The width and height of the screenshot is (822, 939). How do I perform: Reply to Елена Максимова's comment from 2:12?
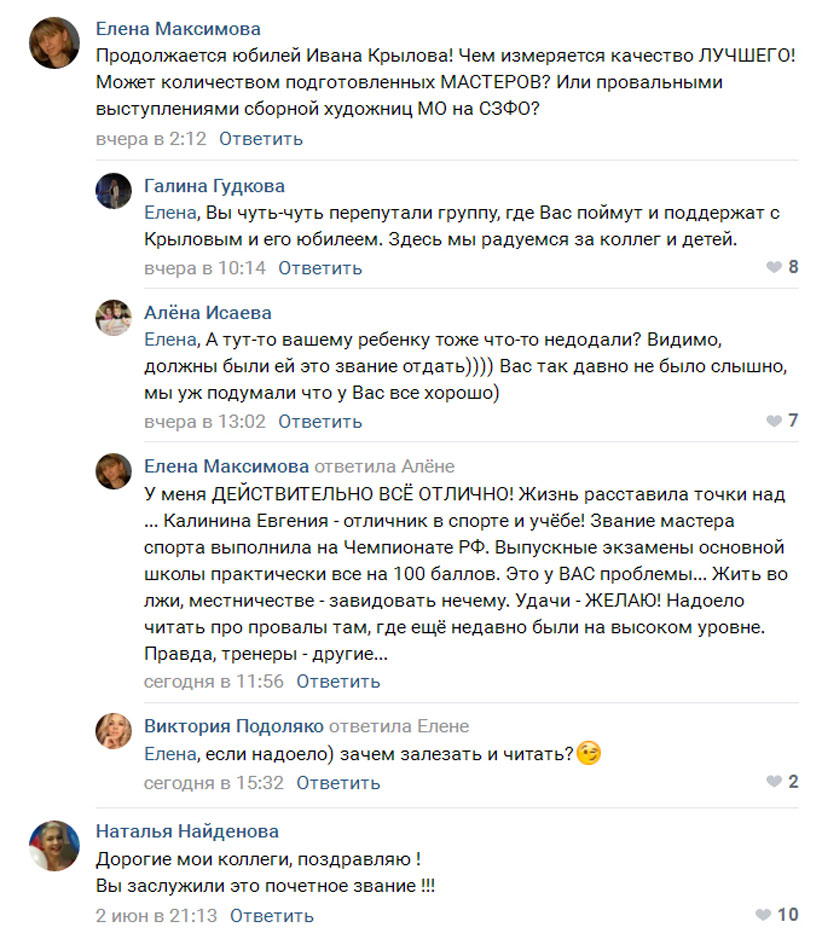point(261,139)
